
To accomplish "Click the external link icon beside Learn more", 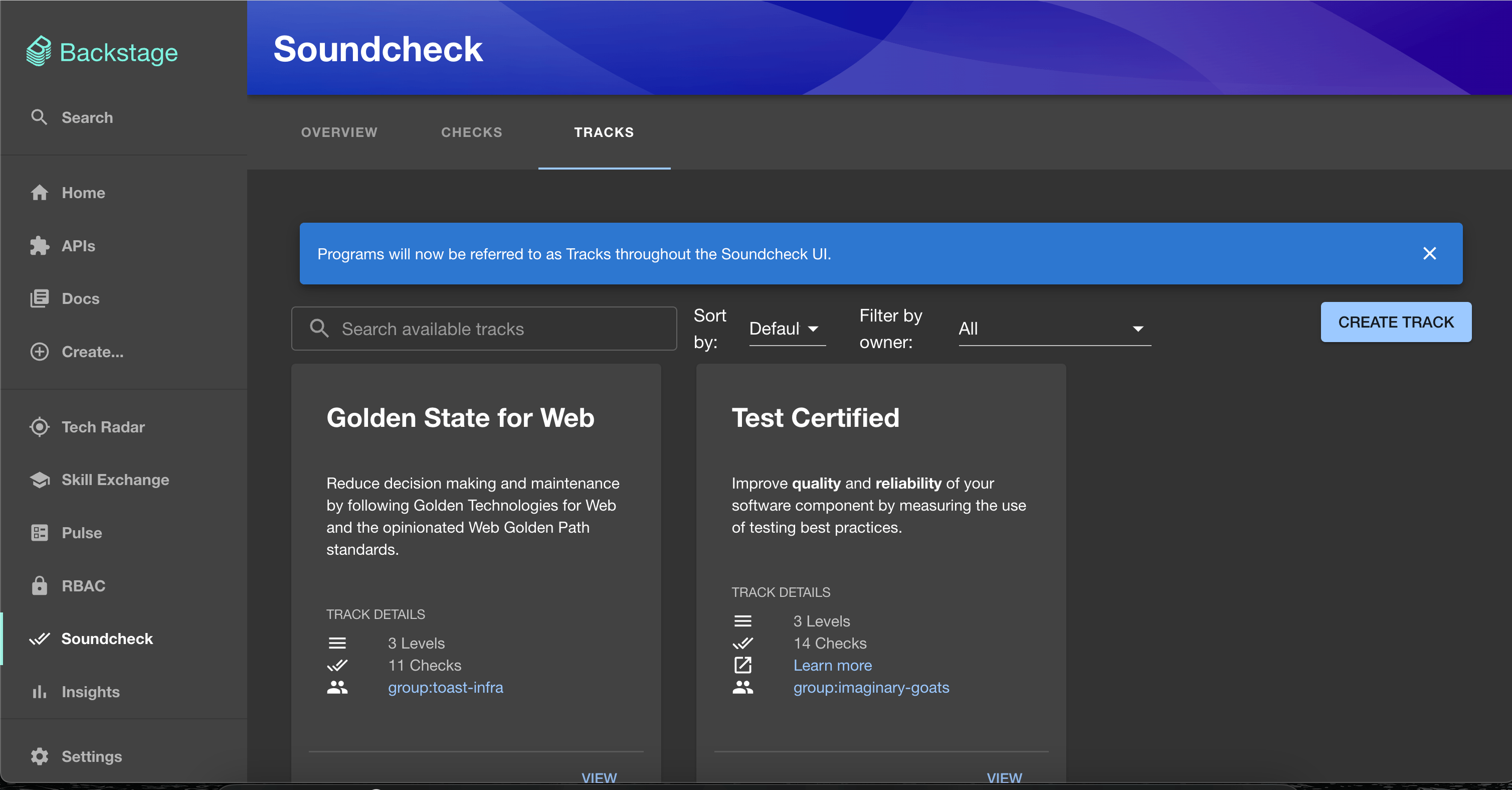I will [742, 665].
